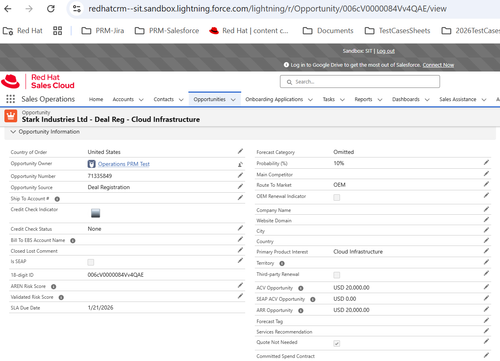Viewport: 500px width, 361px height.
Task: Click the Opportunity crown record icon
Action: pos(11,116)
